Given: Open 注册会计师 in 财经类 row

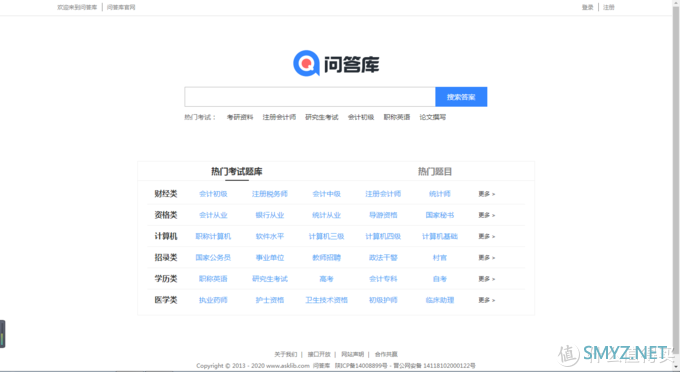Looking at the screenshot, I should tap(383, 194).
